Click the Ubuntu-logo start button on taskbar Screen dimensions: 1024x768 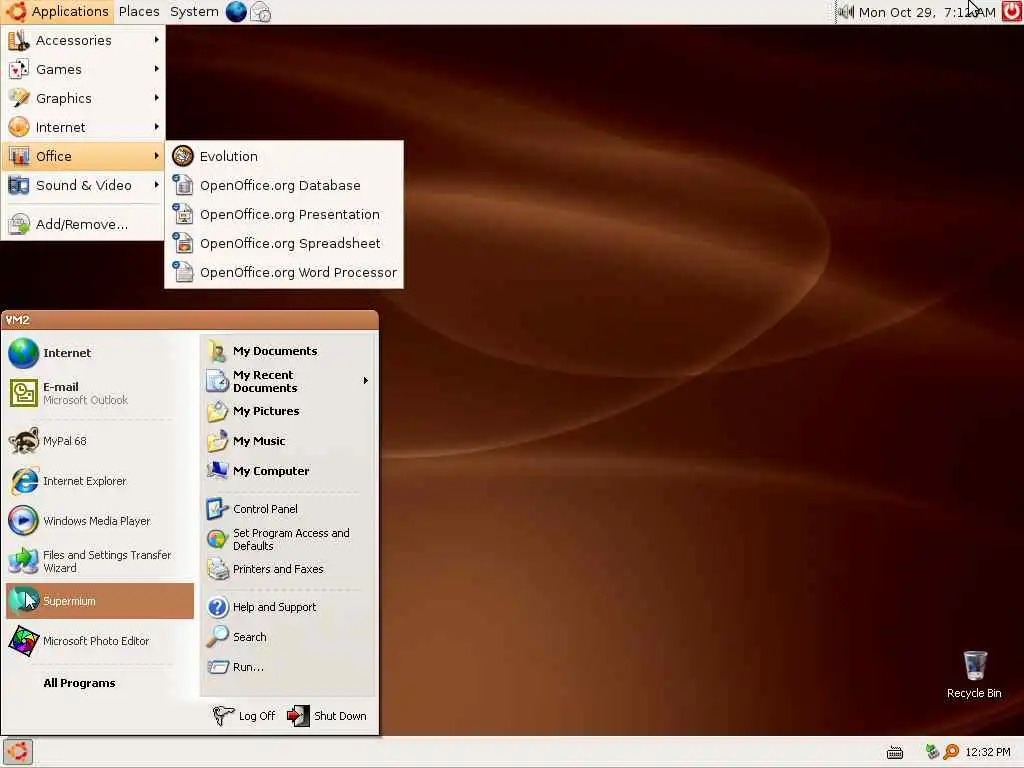pos(18,752)
